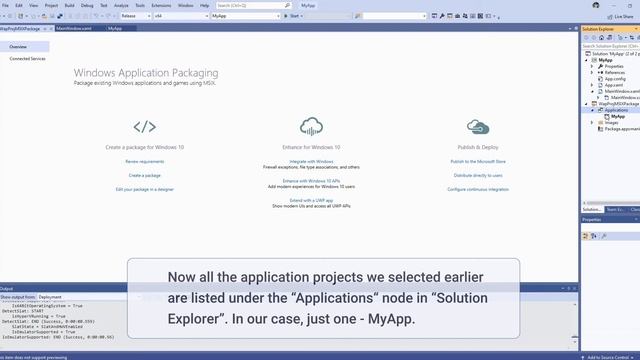Screen dimensions: 640x360
Task: Click the magnifier icon in the search box
Action: pyautogui.click(x=287, y=6)
